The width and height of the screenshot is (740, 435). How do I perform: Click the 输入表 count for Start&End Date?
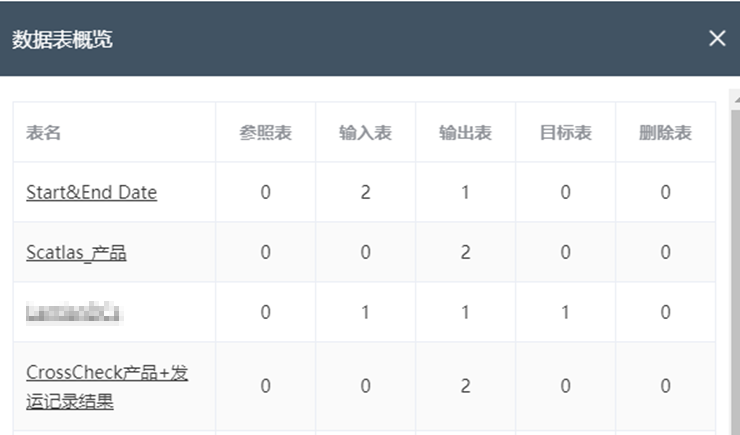pyautogui.click(x=365, y=192)
